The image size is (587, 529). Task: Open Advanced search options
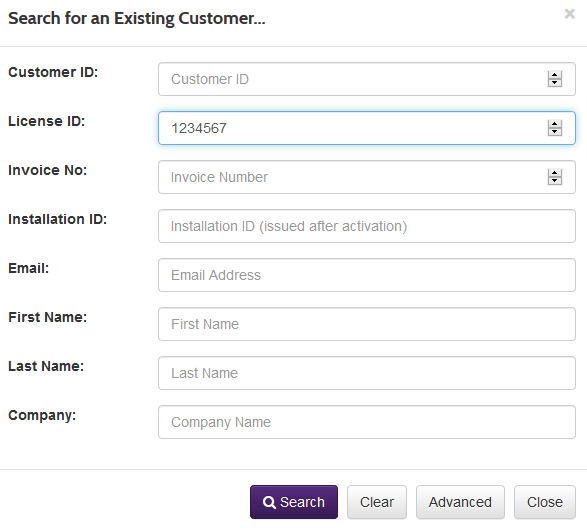coord(460,502)
